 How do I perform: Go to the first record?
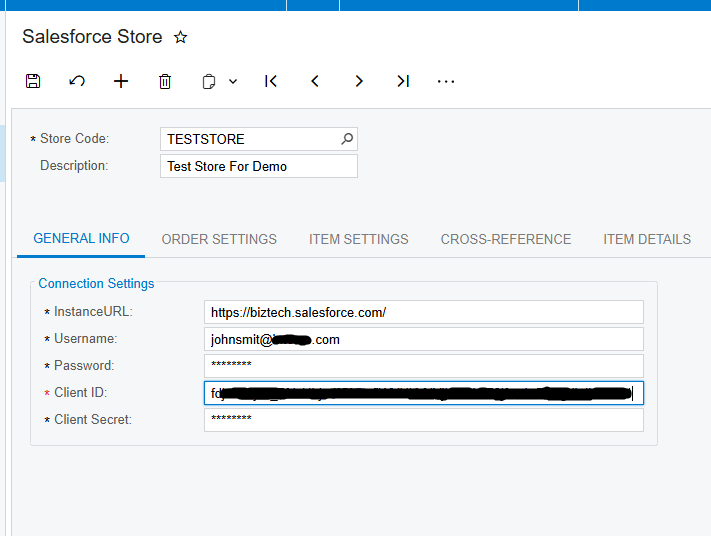tap(271, 81)
